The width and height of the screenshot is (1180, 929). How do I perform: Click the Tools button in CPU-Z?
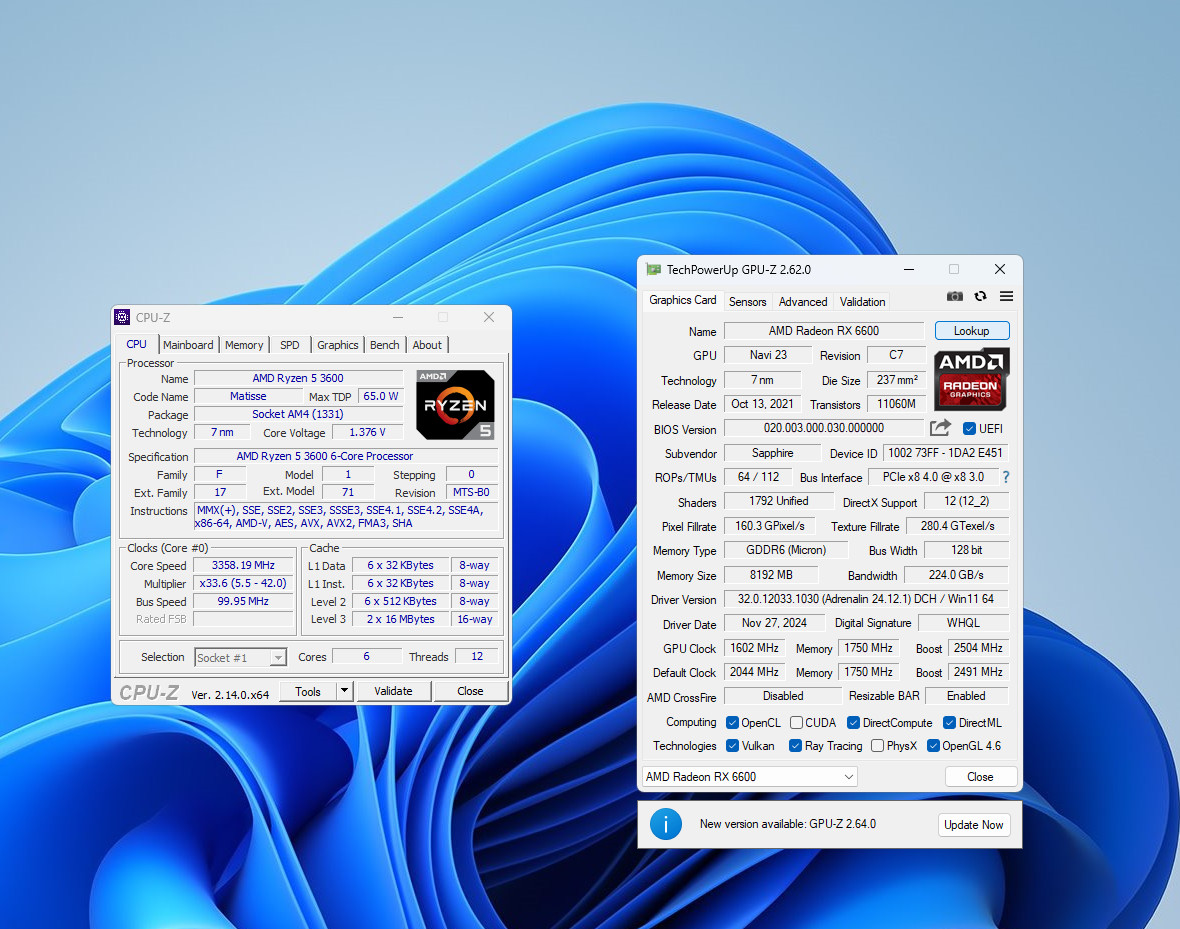pos(308,691)
